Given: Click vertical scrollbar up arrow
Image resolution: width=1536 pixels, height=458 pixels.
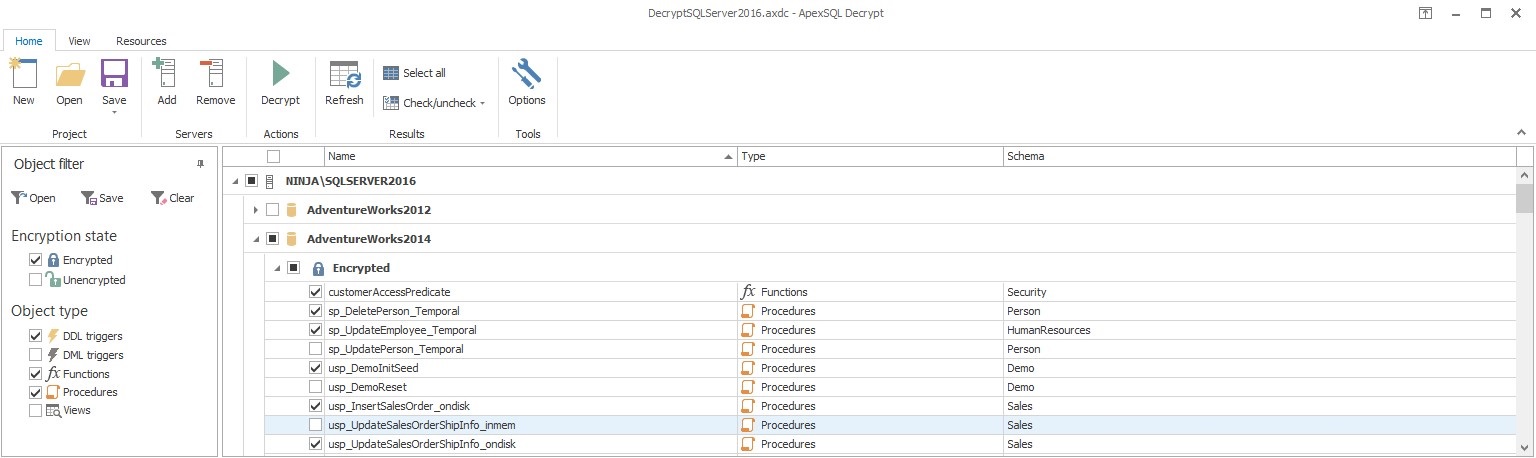Looking at the screenshot, I should pyautogui.click(x=1525, y=174).
